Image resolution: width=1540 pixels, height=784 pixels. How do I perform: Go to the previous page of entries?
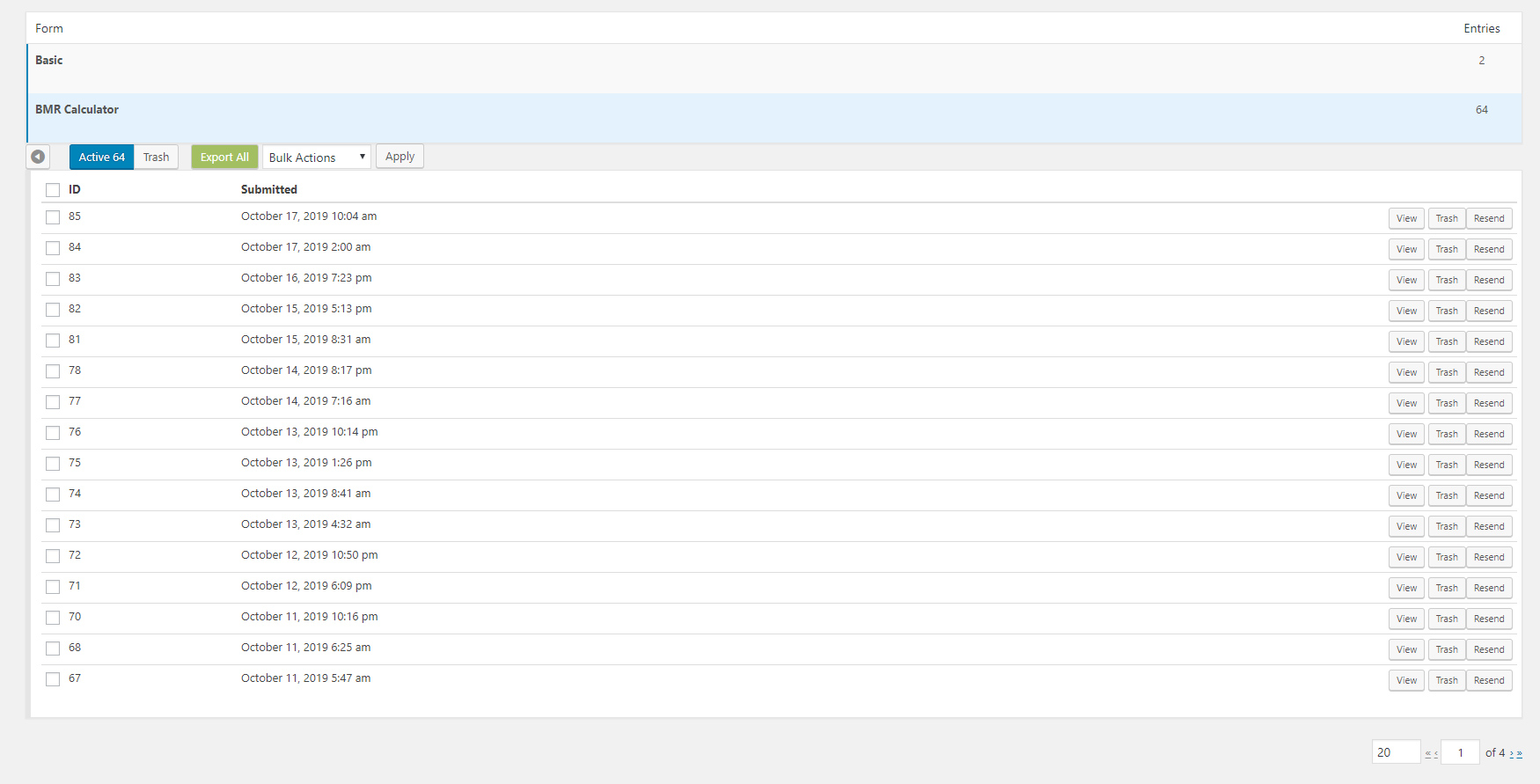[x=1436, y=754]
